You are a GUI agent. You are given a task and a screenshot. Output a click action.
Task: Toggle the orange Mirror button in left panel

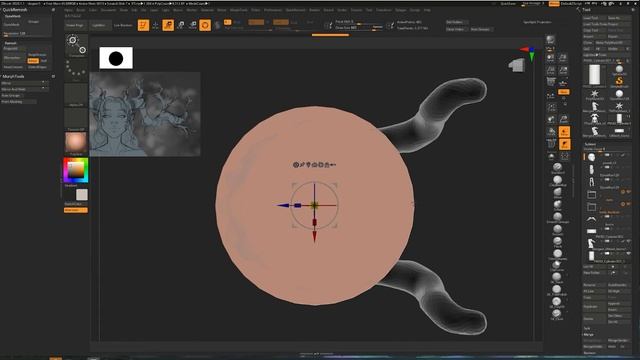click(33, 61)
